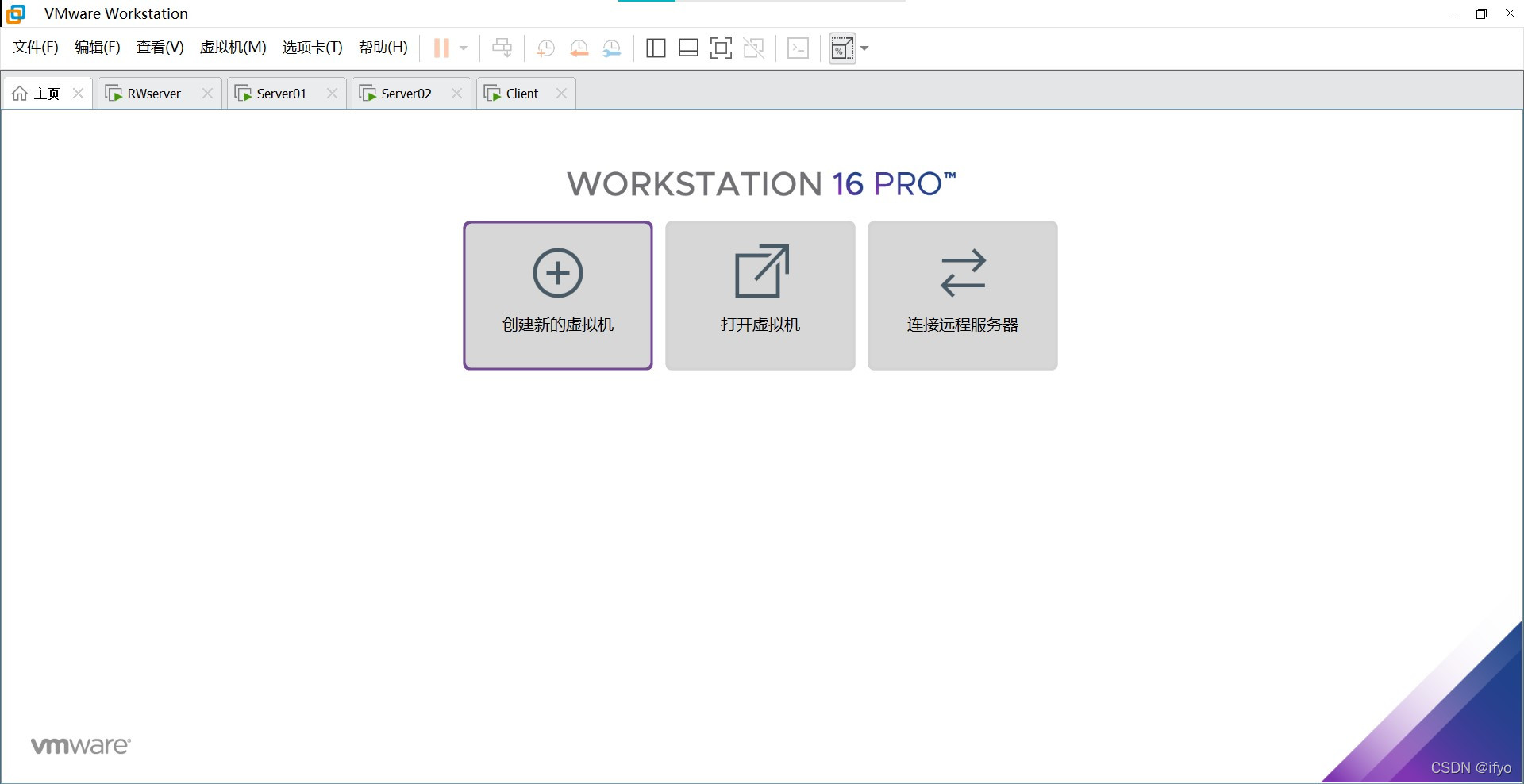Click the stretch guest display icon

pyautogui.click(x=842, y=48)
